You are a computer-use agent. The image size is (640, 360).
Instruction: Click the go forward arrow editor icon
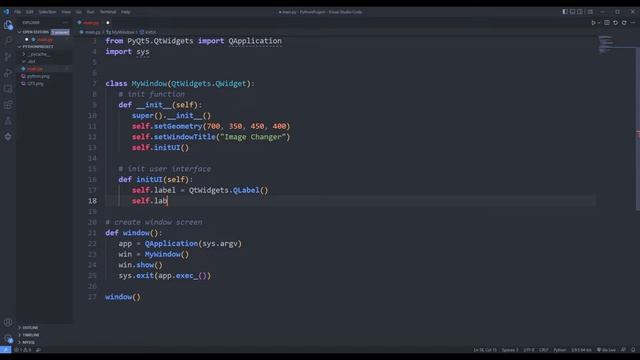click(624, 23)
